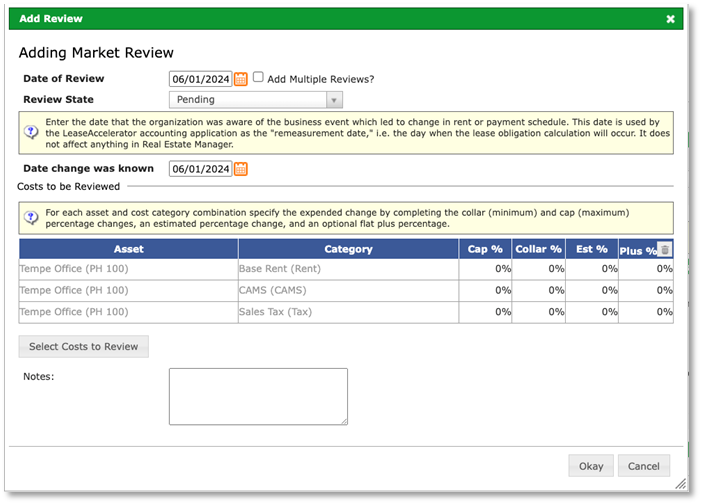Edit the Date change was known field

coord(200,169)
